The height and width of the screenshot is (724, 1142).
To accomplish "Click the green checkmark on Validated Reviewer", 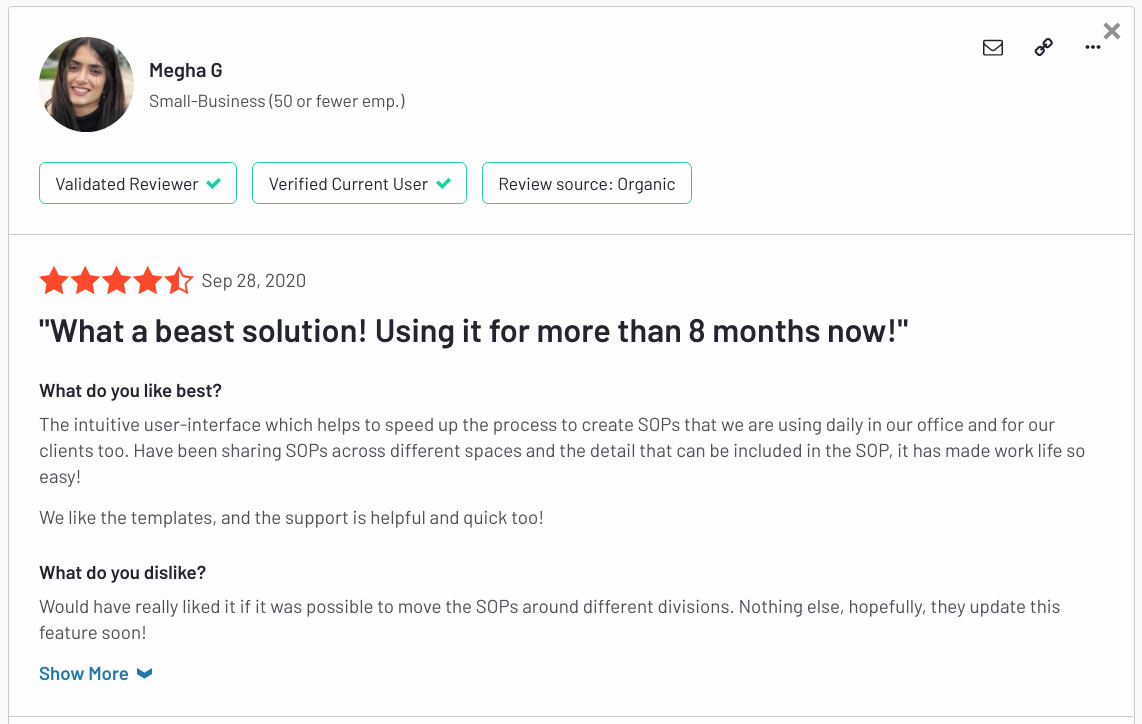I will 213,184.
